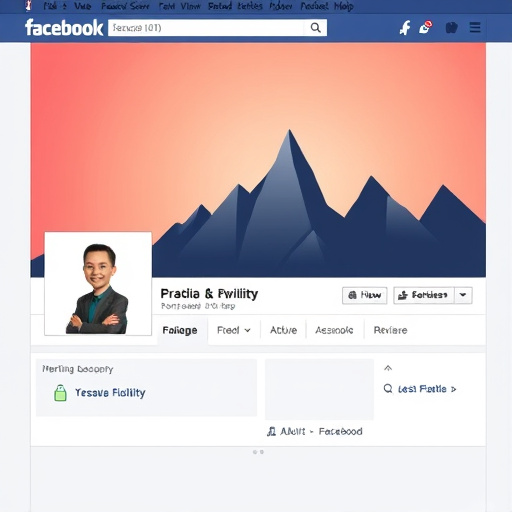Screen dimensions: 512x512
Task: Open the hamburger menu icon
Action: click(475, 27)
